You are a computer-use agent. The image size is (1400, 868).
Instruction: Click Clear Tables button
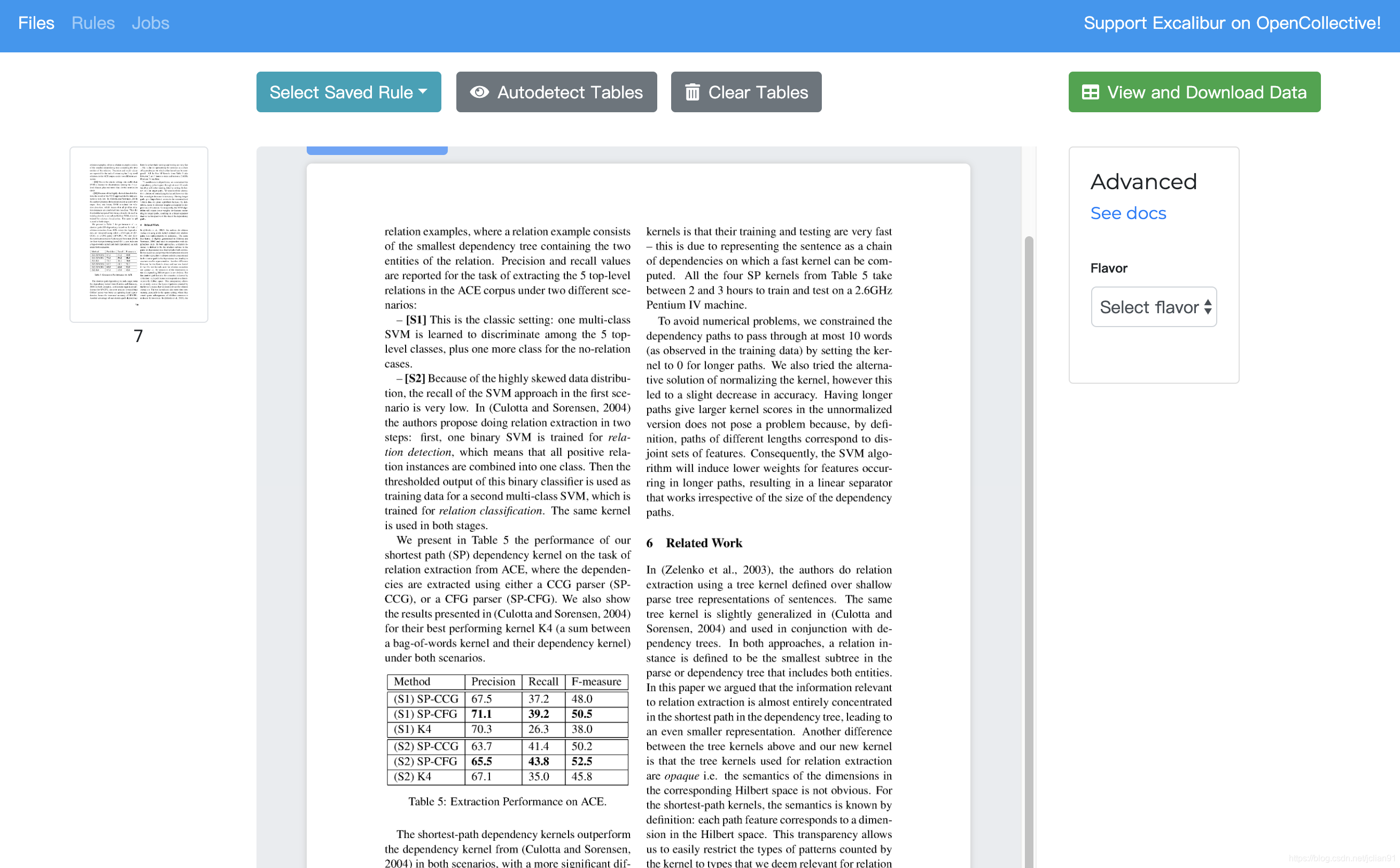tap(746, 92)
